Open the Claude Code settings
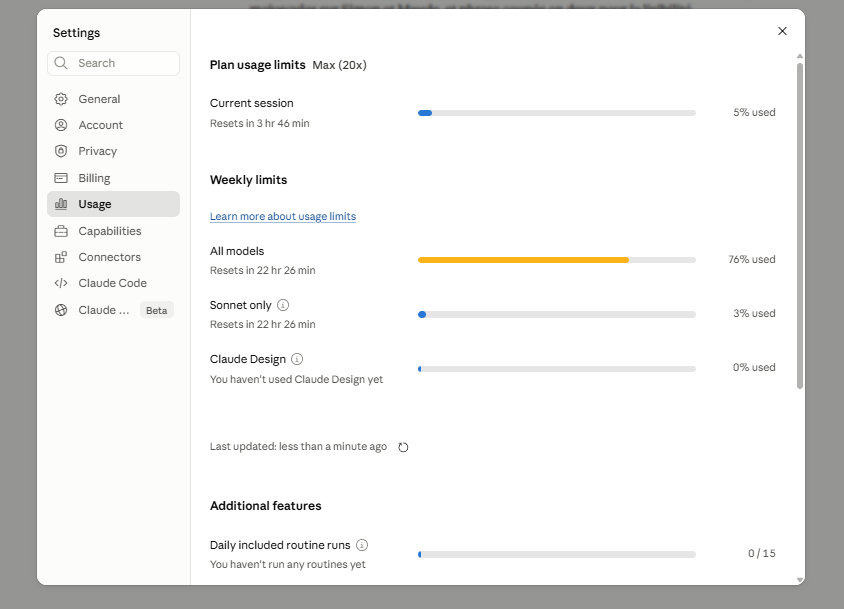Screen dimensions: 844x609 tap(114, 283)
